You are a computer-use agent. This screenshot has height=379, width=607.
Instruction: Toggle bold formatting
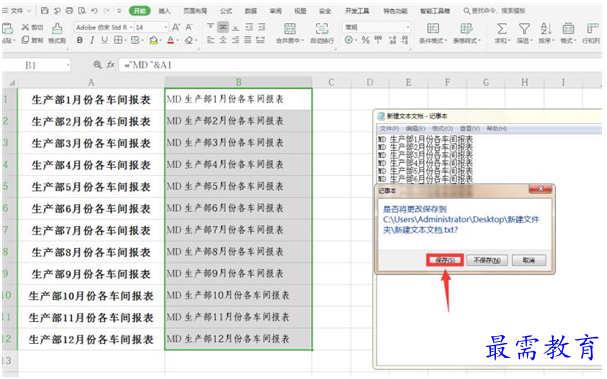[80, 40]
